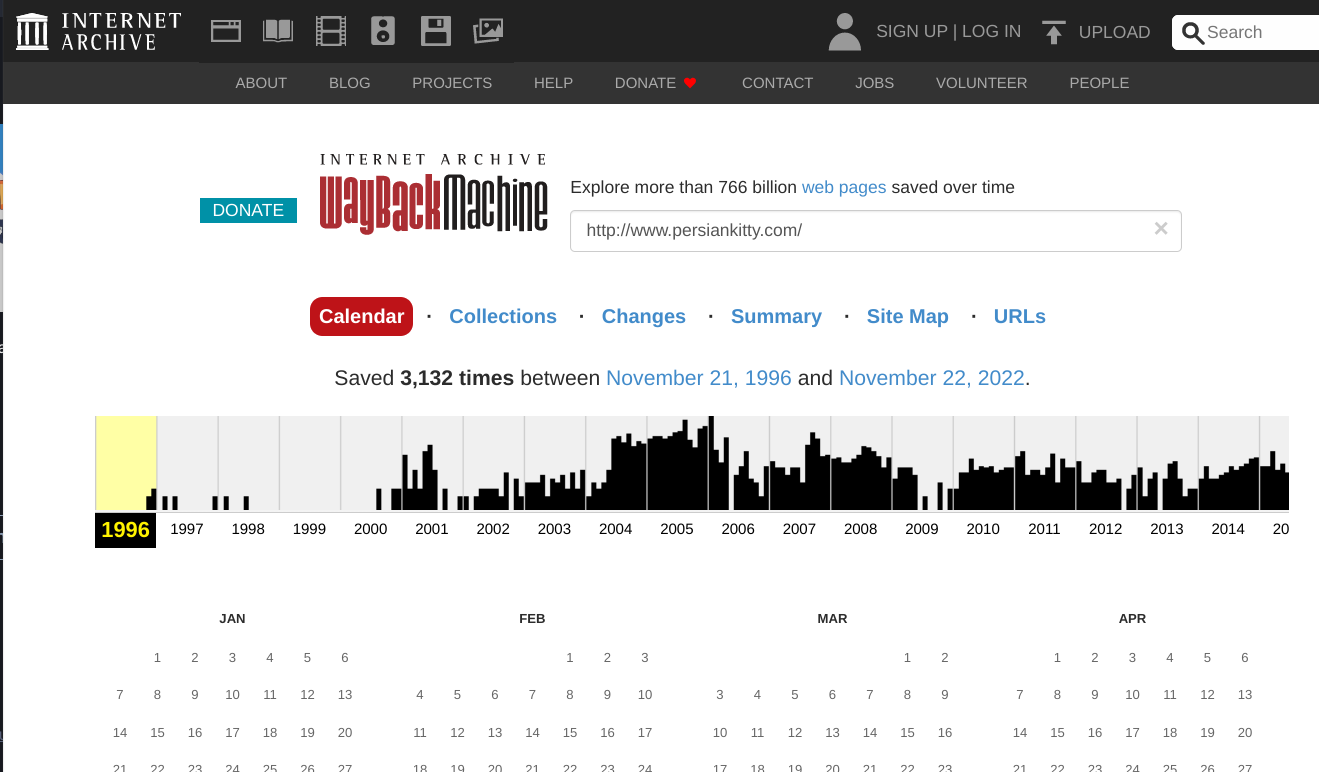Click the web pages link

[844, 187]
